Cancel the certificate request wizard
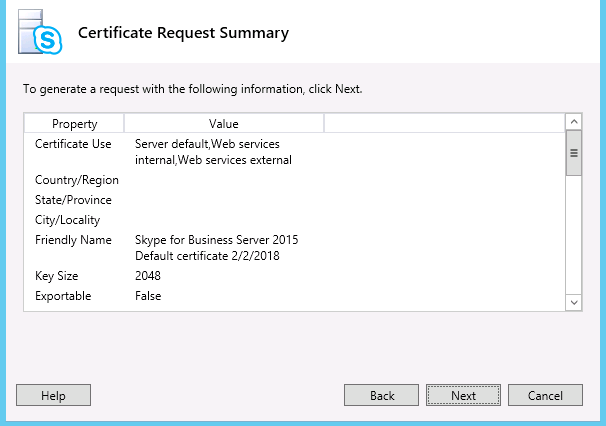Screen dimensions: 606x426 [x=545, y=395]
